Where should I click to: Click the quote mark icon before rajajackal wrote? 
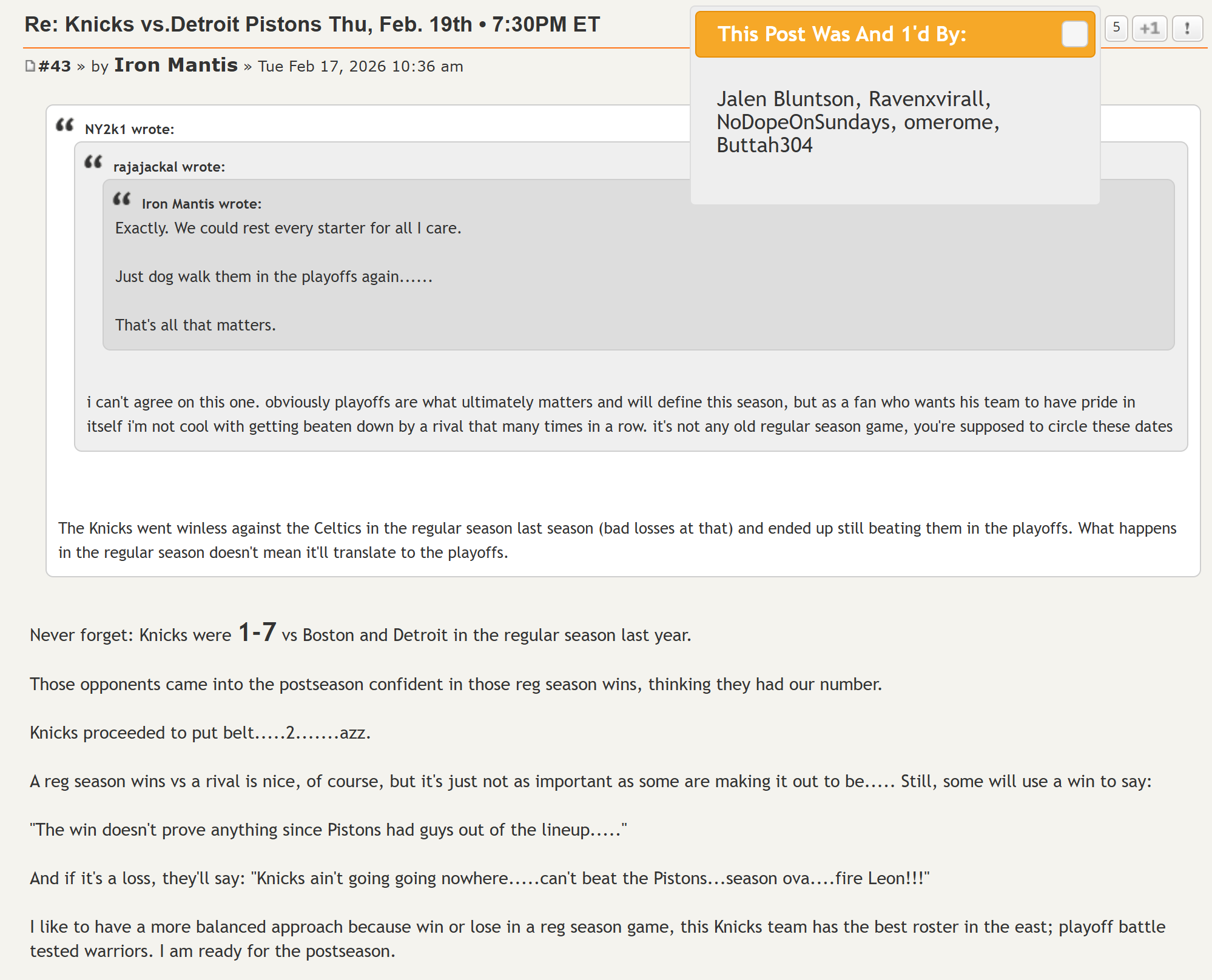point(93,162)
